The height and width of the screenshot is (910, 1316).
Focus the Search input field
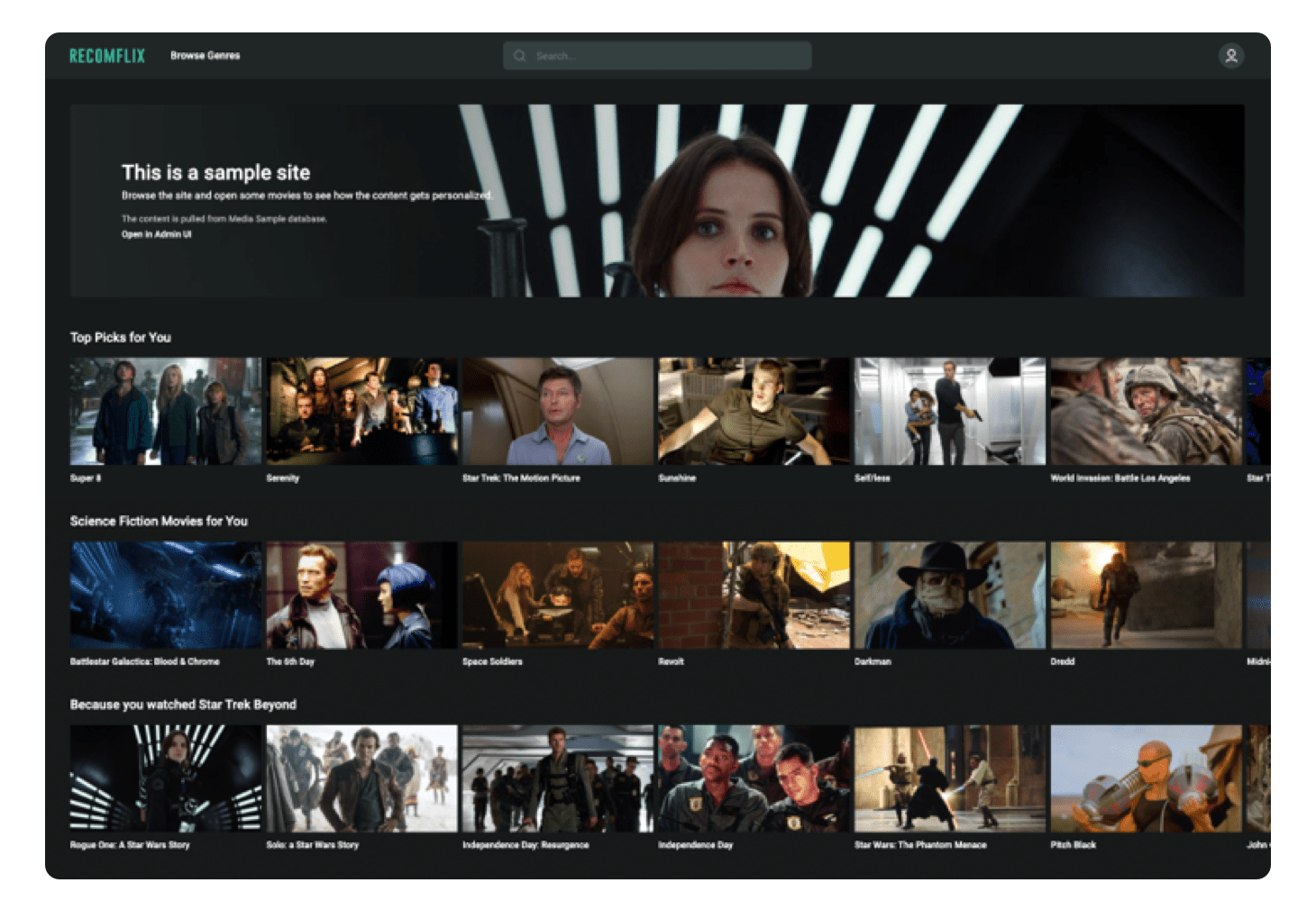(x=657, y=56)
